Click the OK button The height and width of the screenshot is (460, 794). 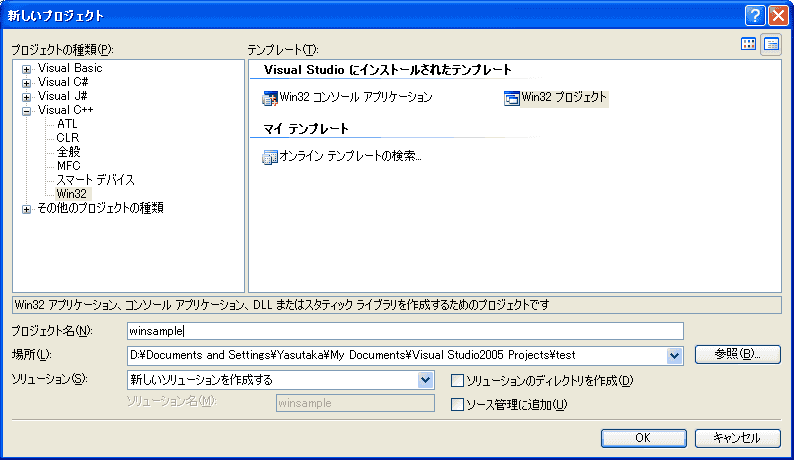pyautogui.click(x=644, y=438)
